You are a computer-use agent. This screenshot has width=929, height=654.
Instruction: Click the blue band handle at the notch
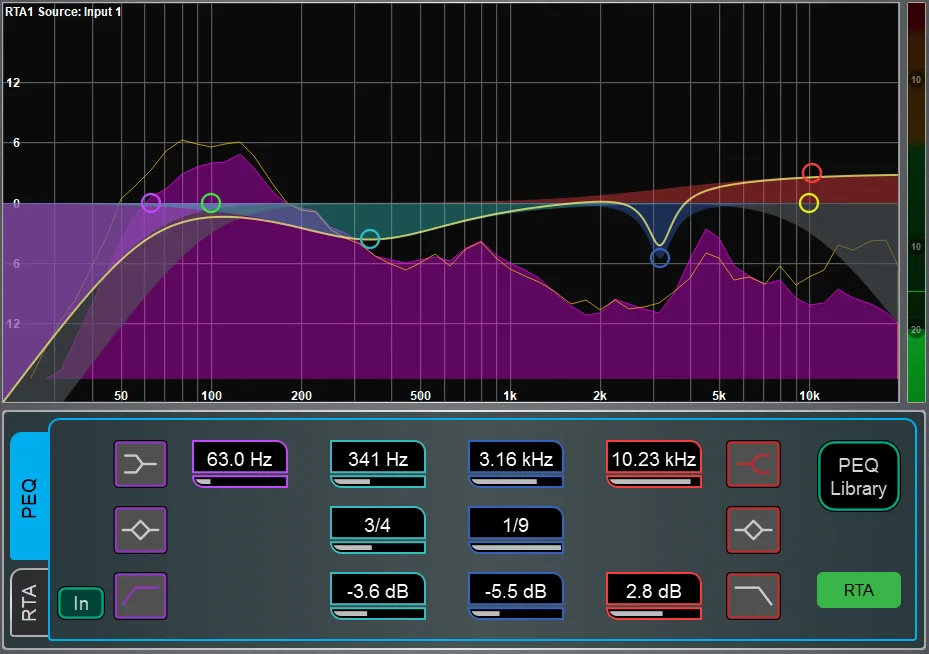click(659, 258)
